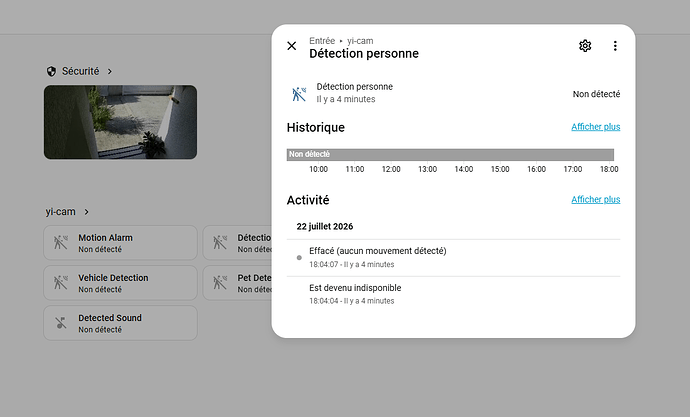Click the Sécurité shield icon

tap(51, 71)
